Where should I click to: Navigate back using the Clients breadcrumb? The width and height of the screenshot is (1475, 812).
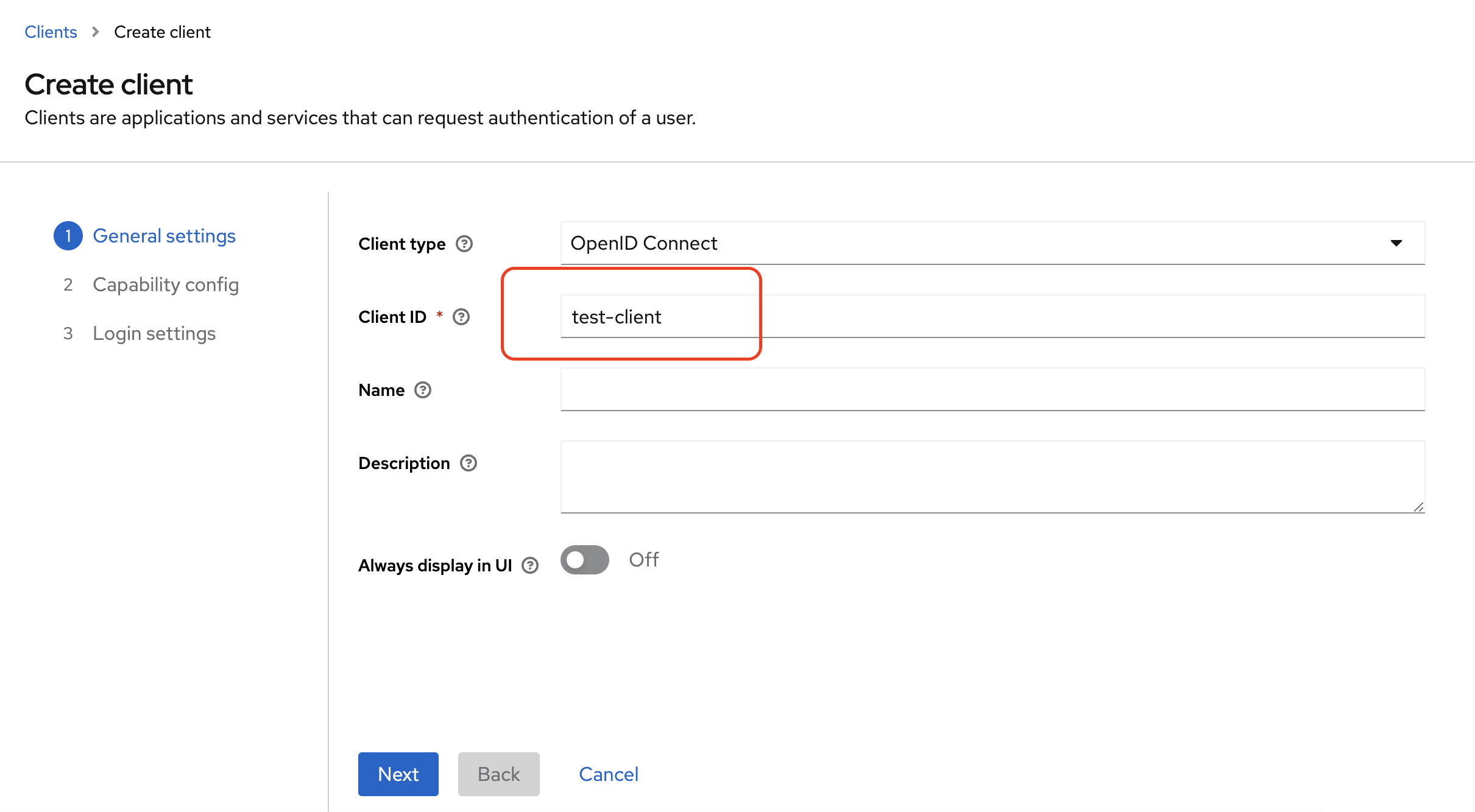[51, 31]
